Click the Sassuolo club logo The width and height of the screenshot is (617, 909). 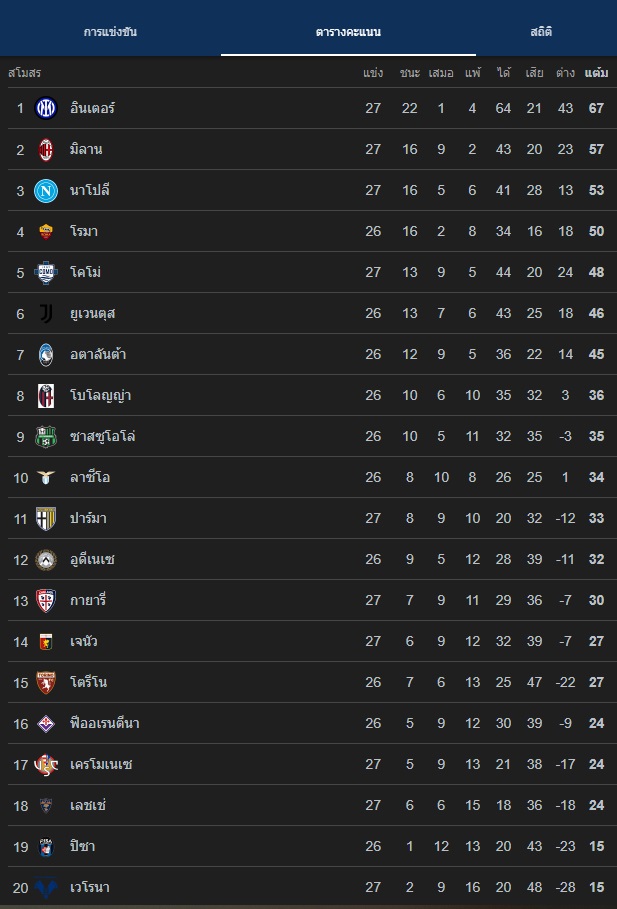[46, 436]
